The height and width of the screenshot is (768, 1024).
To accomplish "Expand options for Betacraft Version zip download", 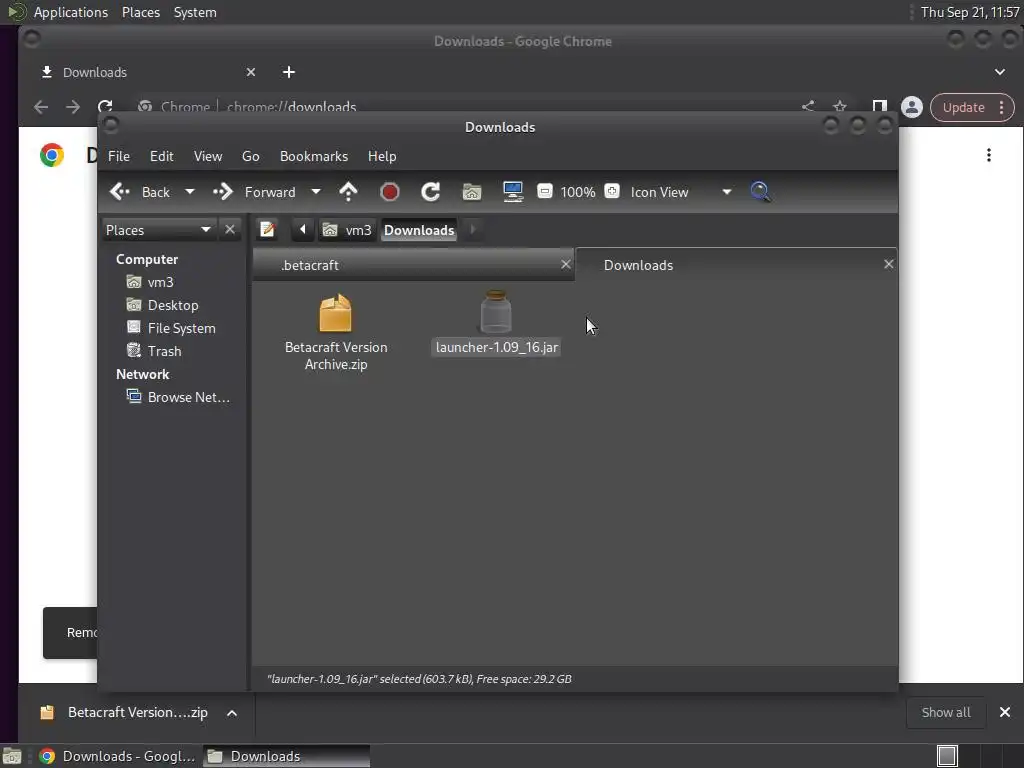I will click(232, 713).
